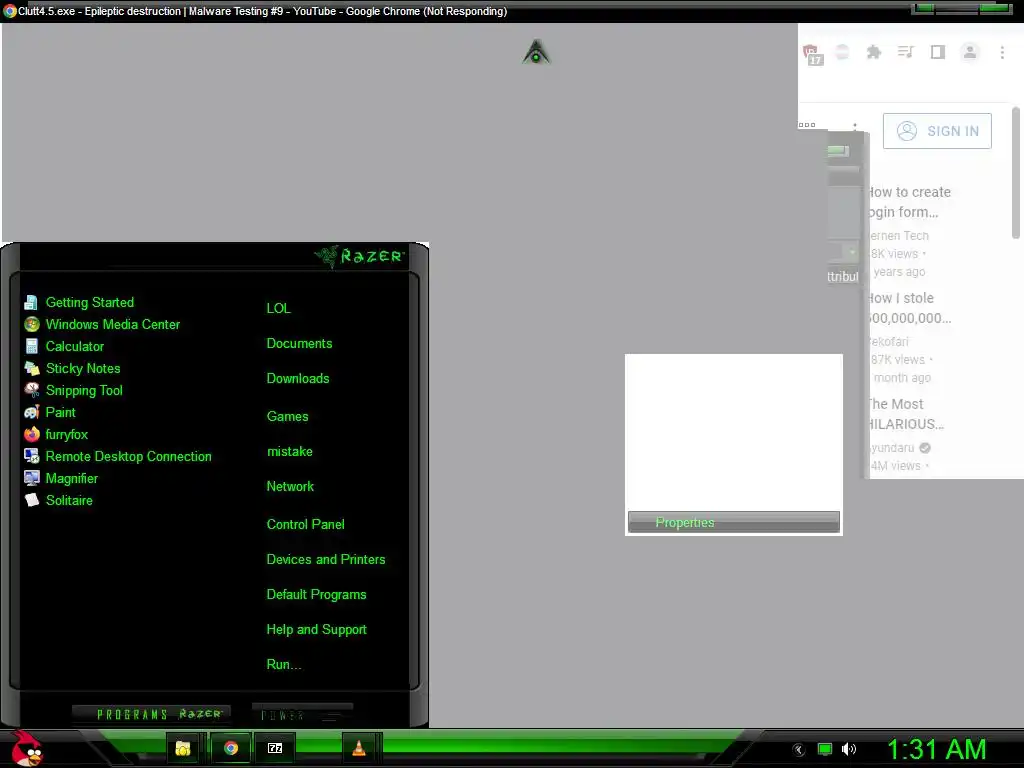Click the Angry Birds start button
The width and height of the screenshot is (1024, 768).
tap(27, 748)
